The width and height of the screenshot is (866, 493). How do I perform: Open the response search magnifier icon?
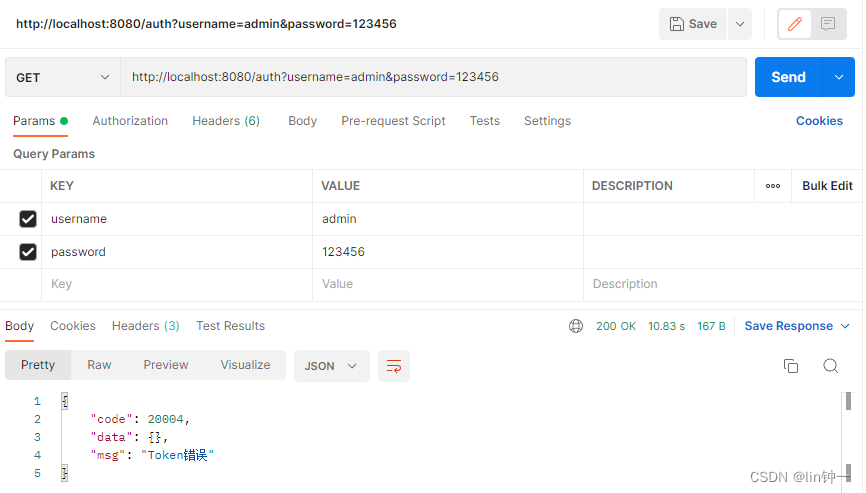click(x=831, y=365)
